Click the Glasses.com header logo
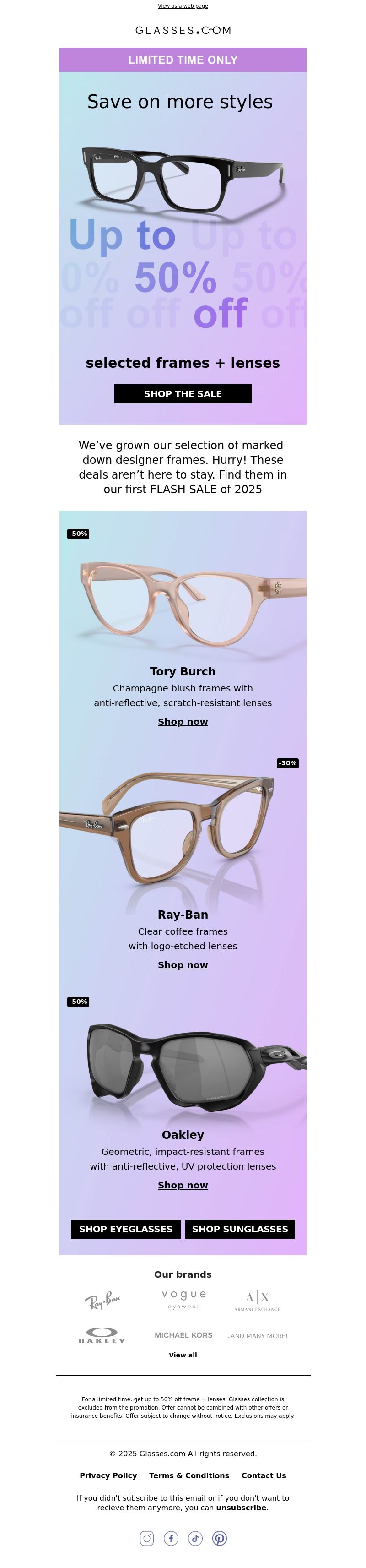Image resolution: width=366 pixels, height=1568 pixels. pos(183,30)
